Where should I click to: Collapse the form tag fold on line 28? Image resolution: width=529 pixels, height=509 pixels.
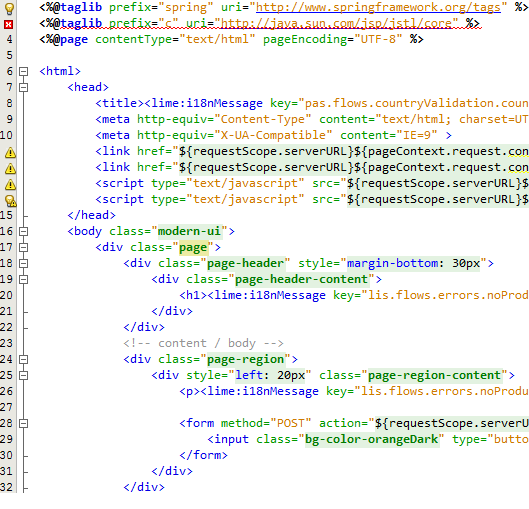click(23, 423)
